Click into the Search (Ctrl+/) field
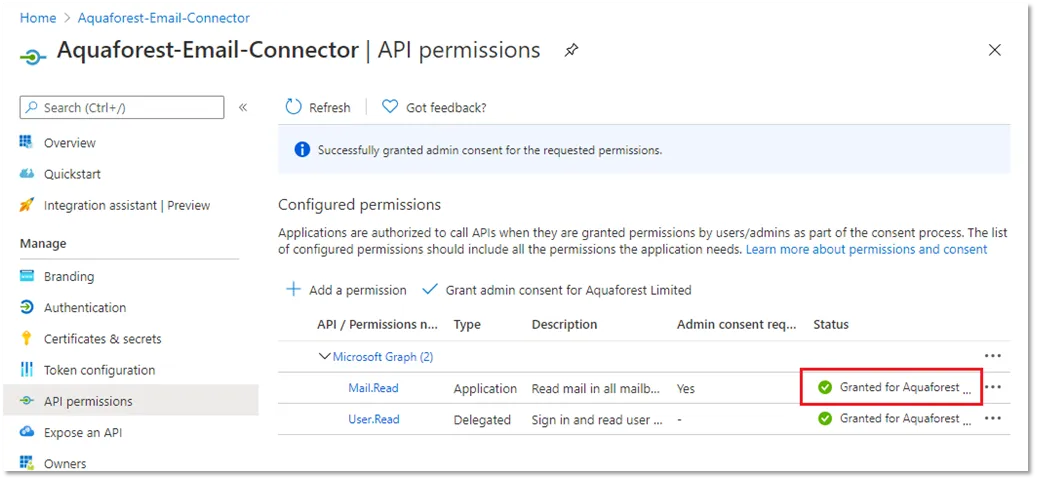This screenshot has height=480, width=1037. click(x=130, y=107)
